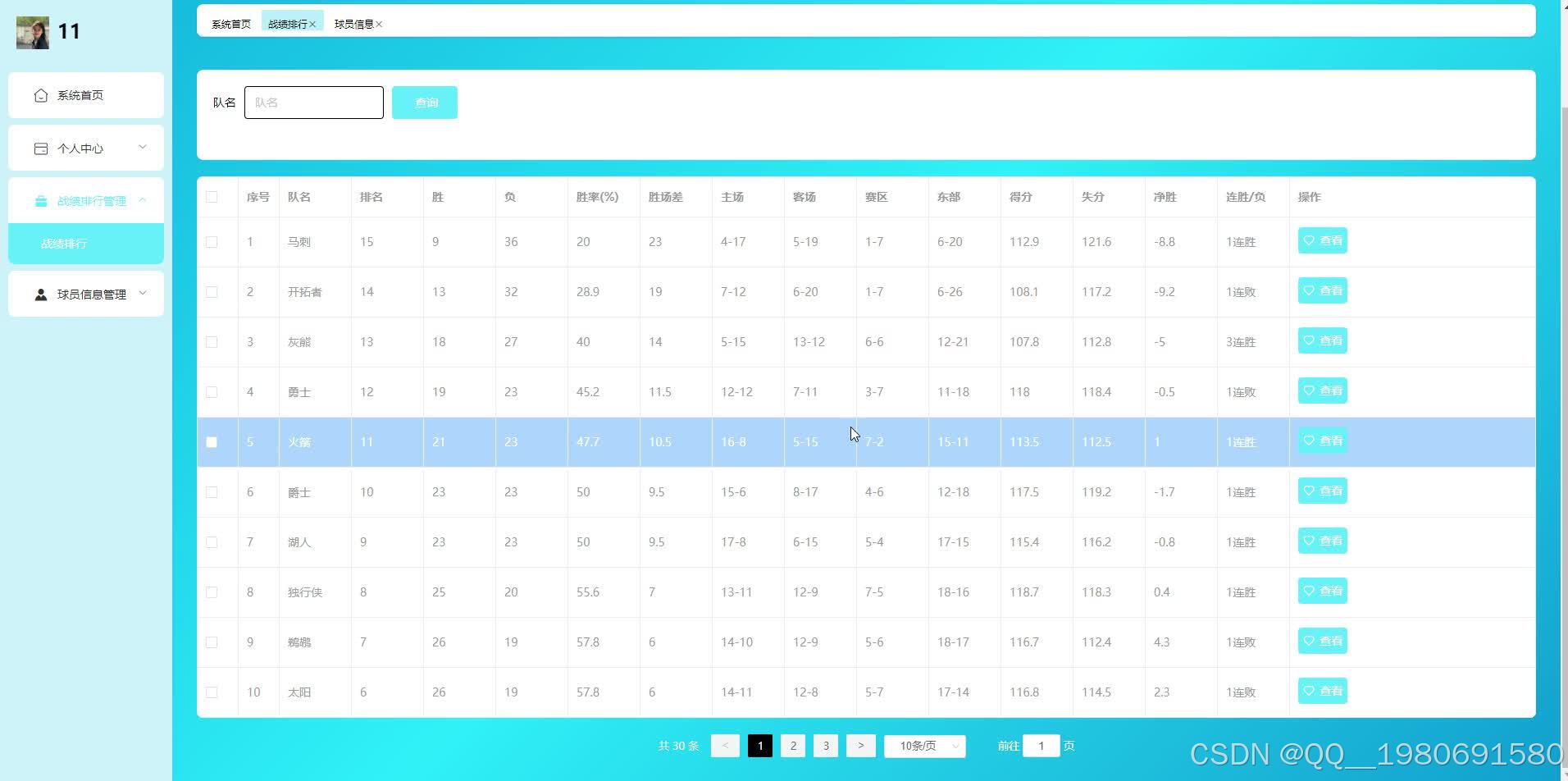Click the home icon beside 系统首页
1568x781 pixels.
[x=41, y=95]
